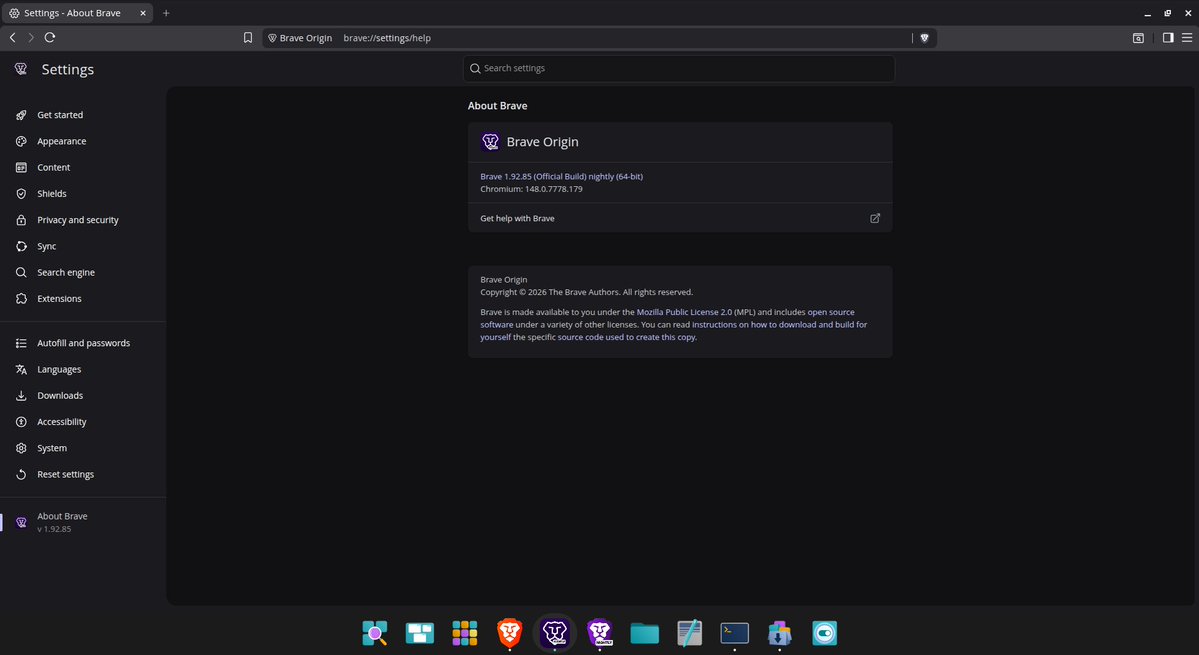This screenshot has width=1199, height=655.
Task: Open the colorful app grid launcher in dock
Action: [x=464, y=633]
